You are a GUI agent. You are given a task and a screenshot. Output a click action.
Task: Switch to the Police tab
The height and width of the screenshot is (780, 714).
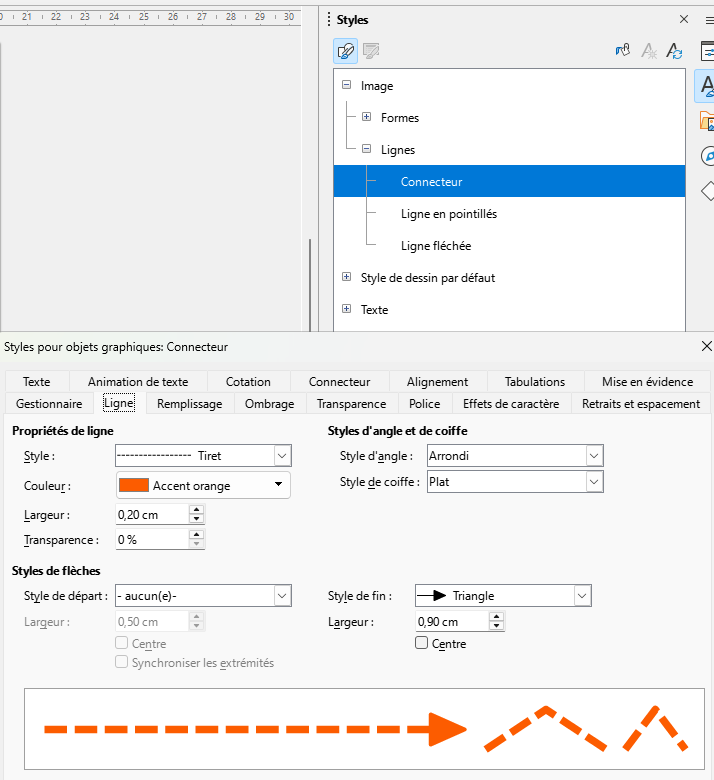pos(424,403)
